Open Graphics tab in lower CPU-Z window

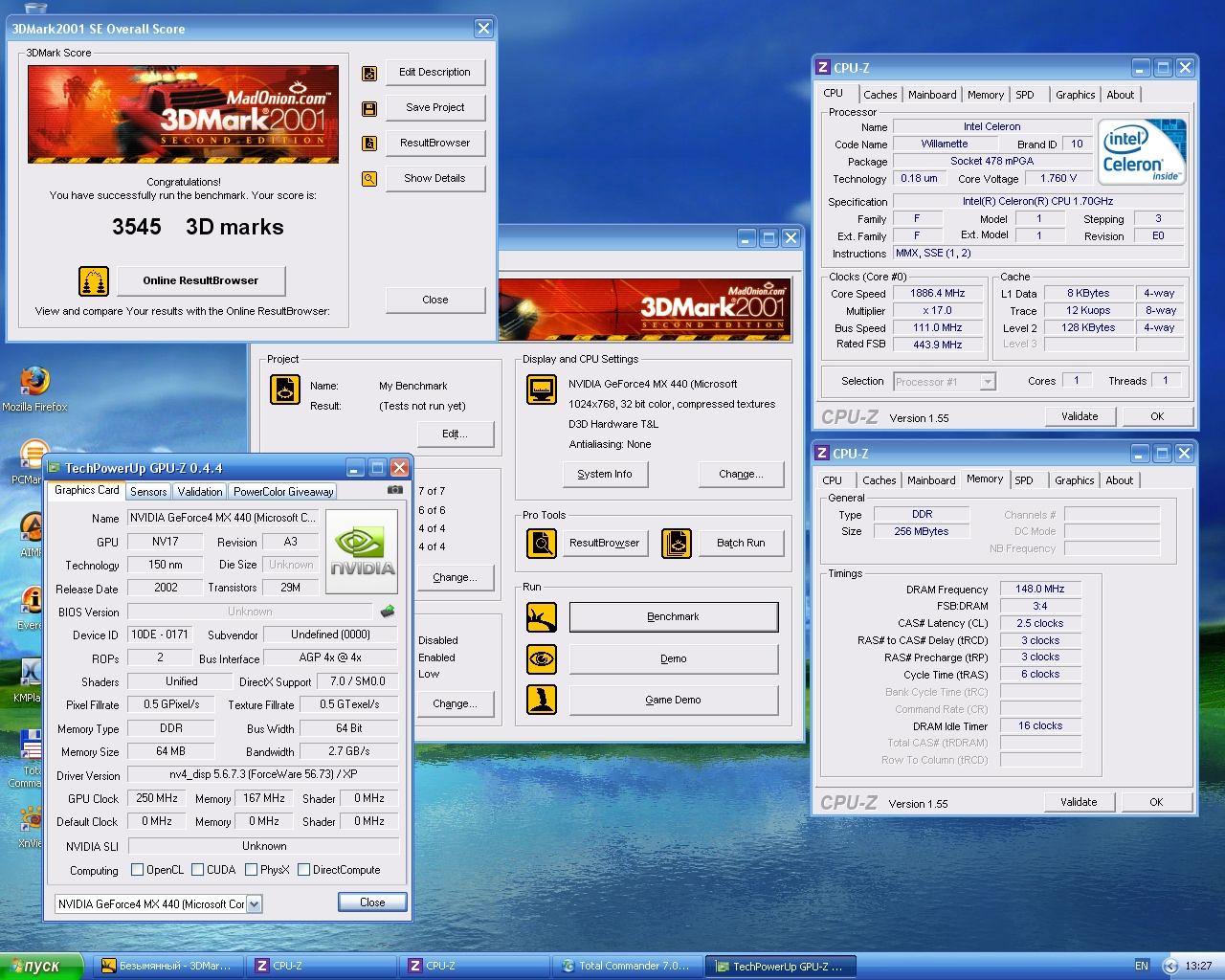(1074, 480)
